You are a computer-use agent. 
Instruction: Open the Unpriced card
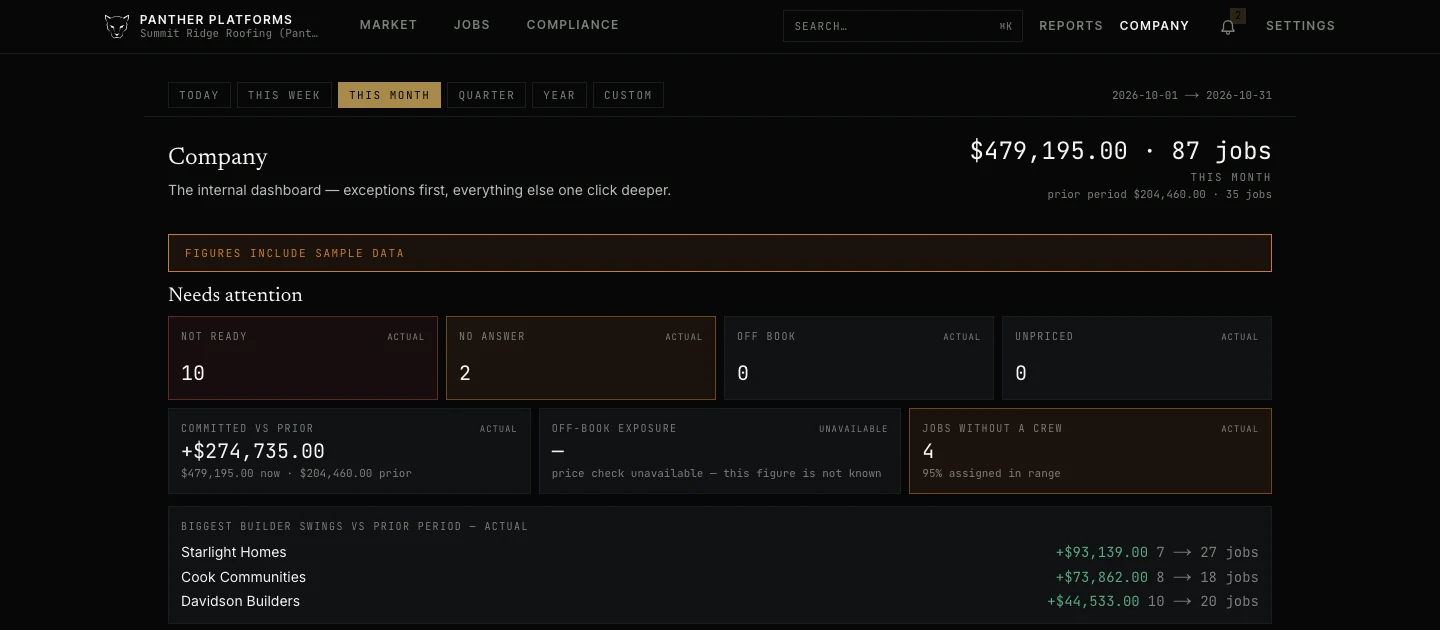[x=1137, y=358]
